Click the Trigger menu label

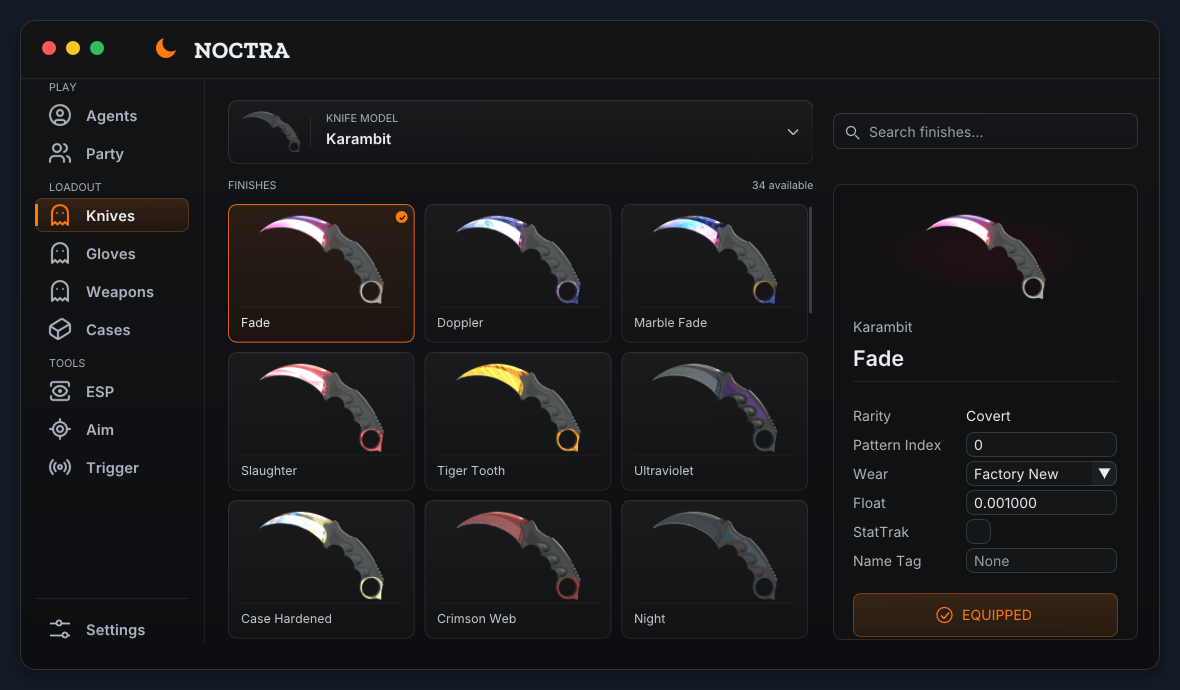(x=112, y=468)
